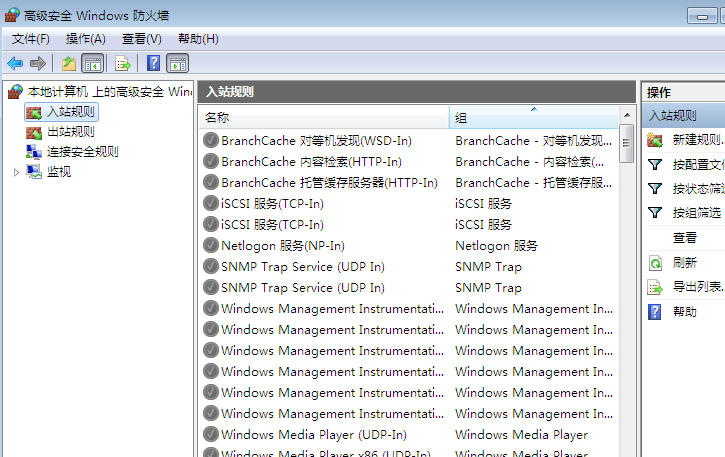Click the 连接安全规则 tree icon
Viewport: 725px width, 457px height.
34,152
